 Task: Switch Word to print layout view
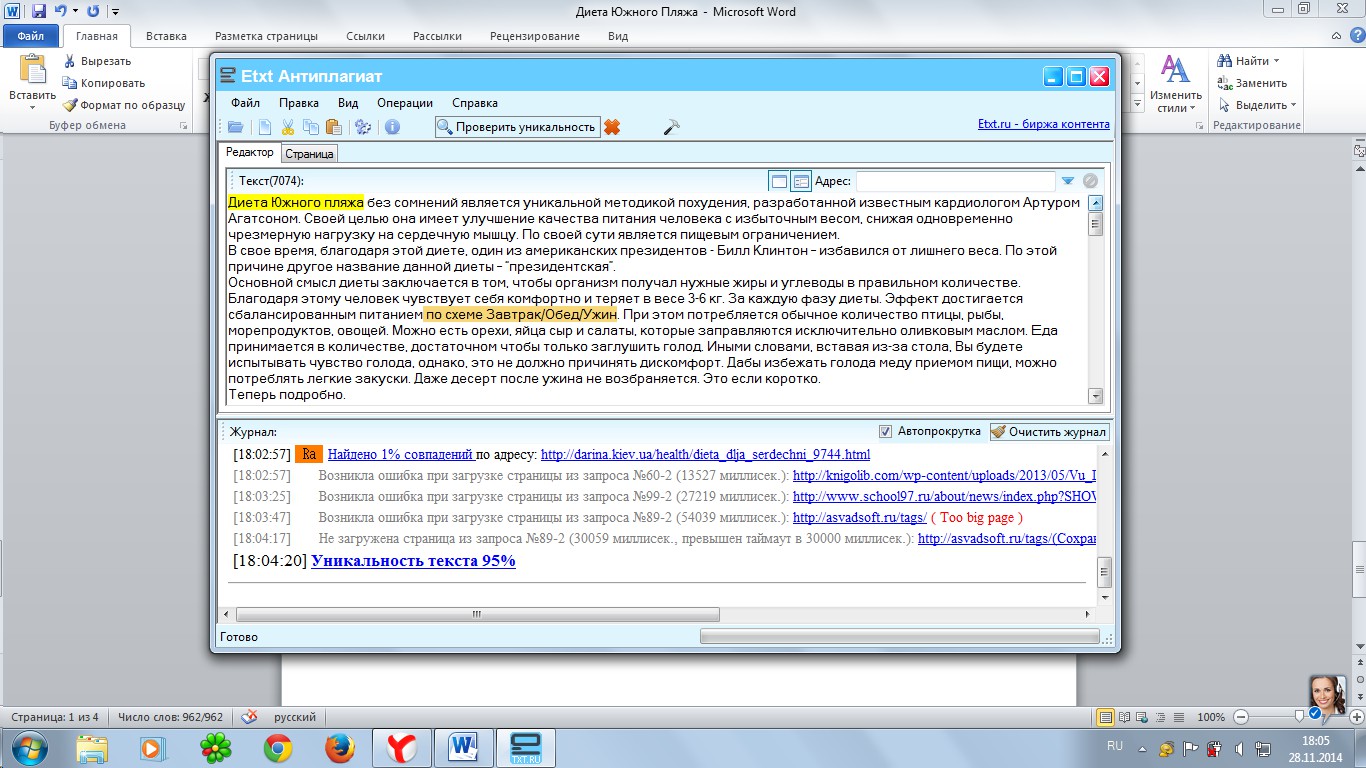tap(1106, 717)
